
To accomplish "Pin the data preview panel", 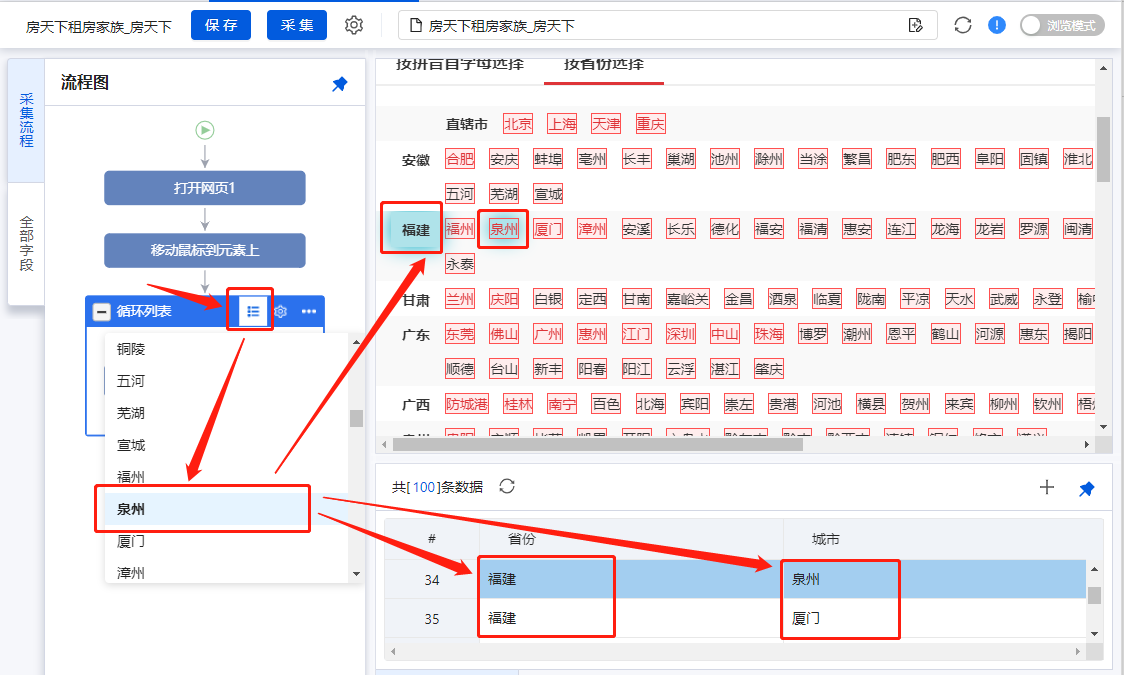I will click(1087, 489).
